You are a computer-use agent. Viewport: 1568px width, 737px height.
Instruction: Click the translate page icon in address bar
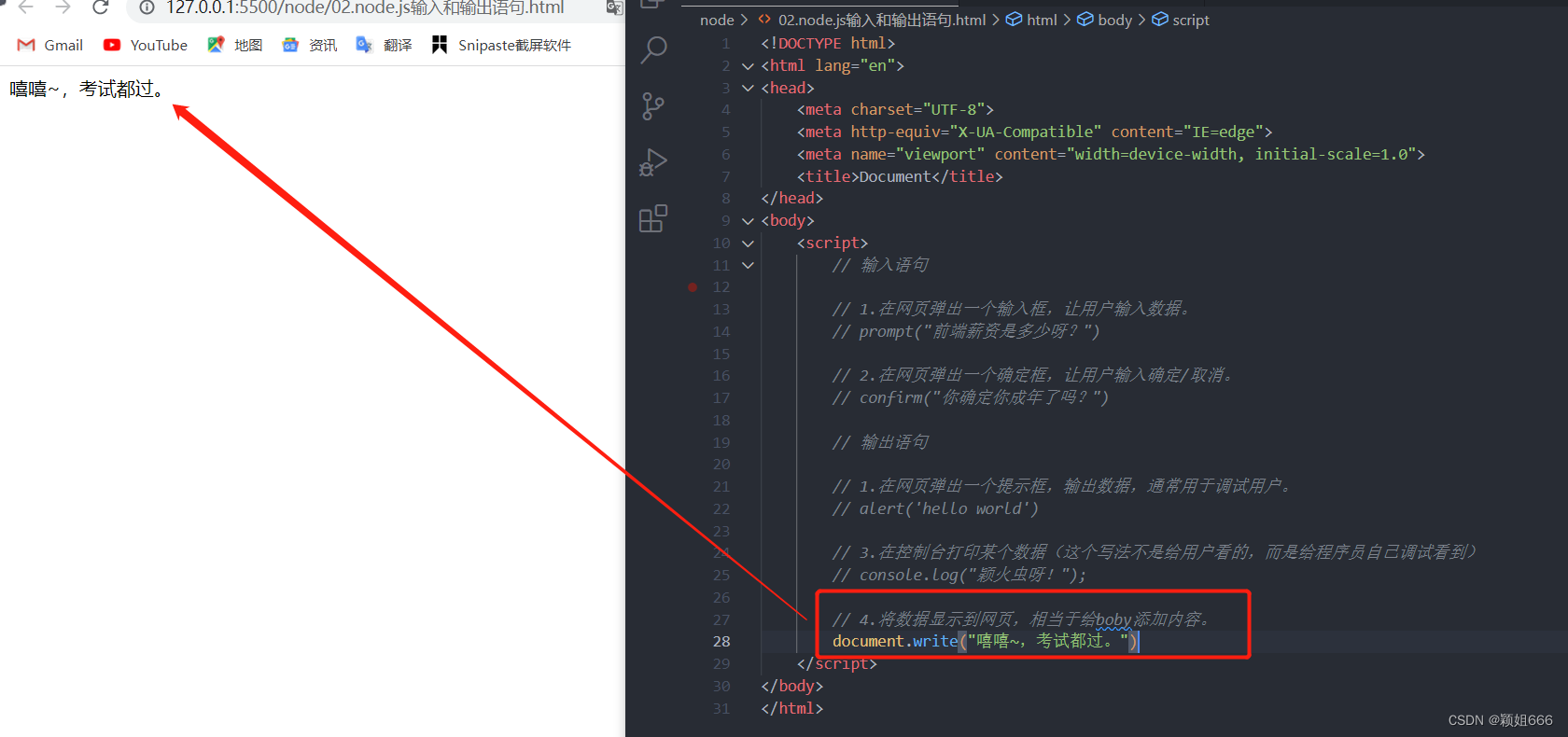(613, 7)
